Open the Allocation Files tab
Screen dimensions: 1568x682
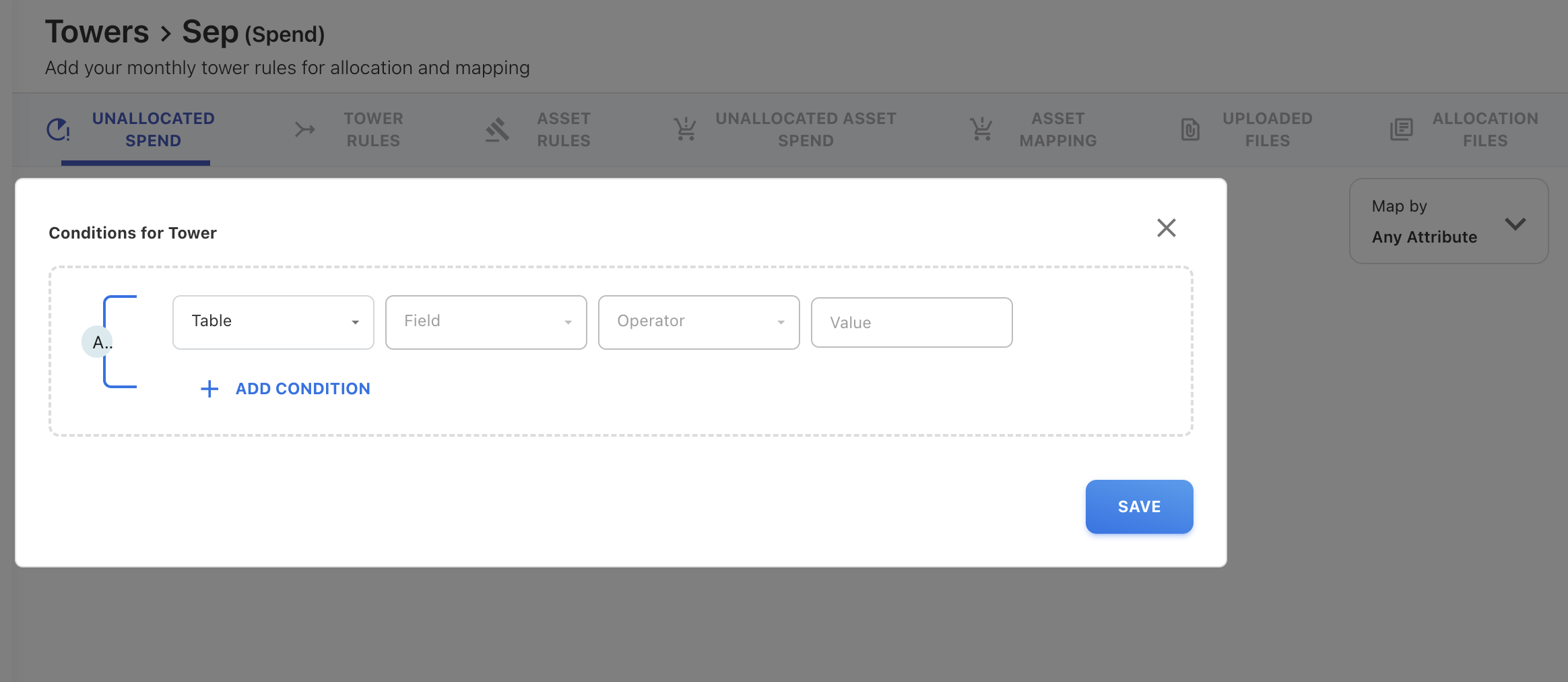pyautogui.click(x=1484, y=129)
